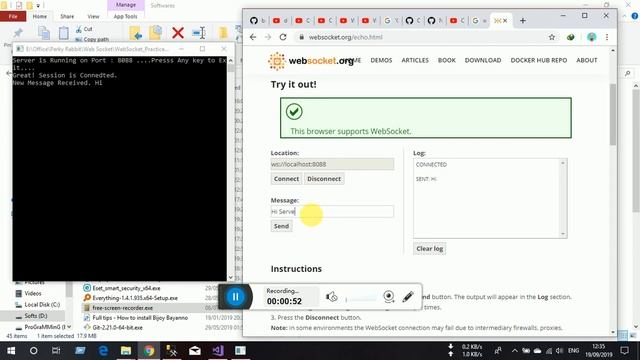The image size is (640, 360).
Task: Open Task View on the taskbar
Action: [x=56, y=351]
